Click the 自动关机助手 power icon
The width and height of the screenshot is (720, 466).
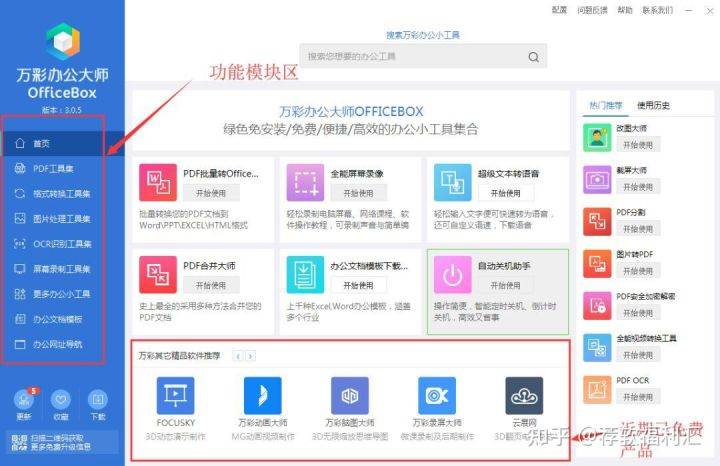point(453,275)
